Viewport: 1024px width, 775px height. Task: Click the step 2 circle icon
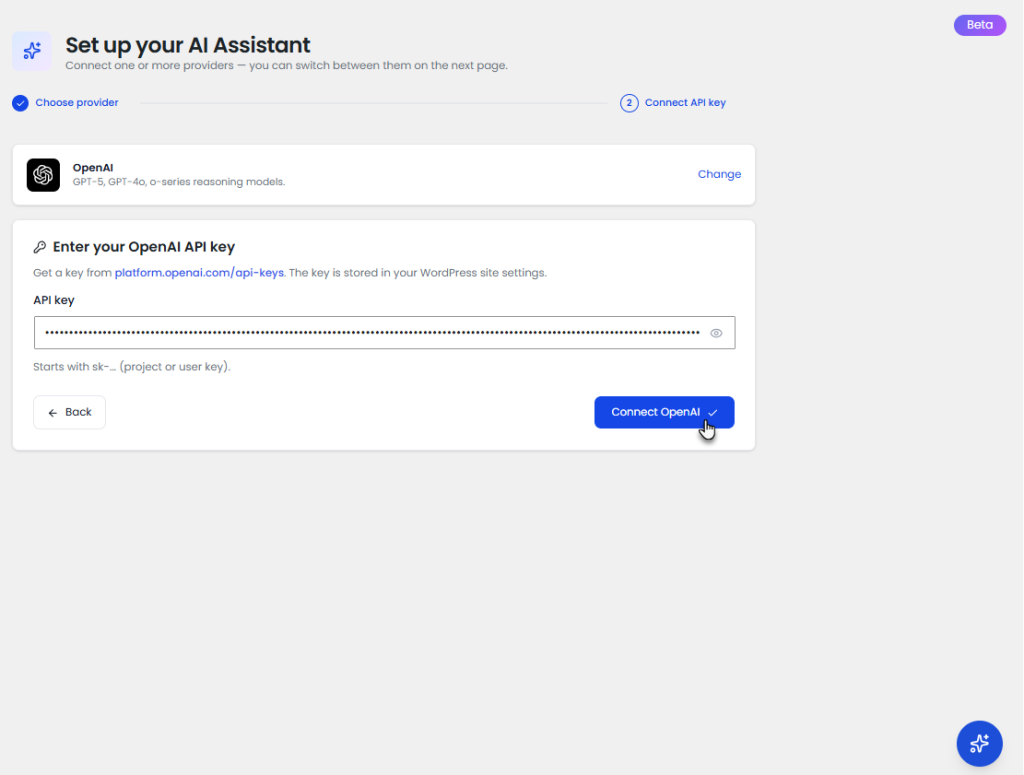pos(629,103)
